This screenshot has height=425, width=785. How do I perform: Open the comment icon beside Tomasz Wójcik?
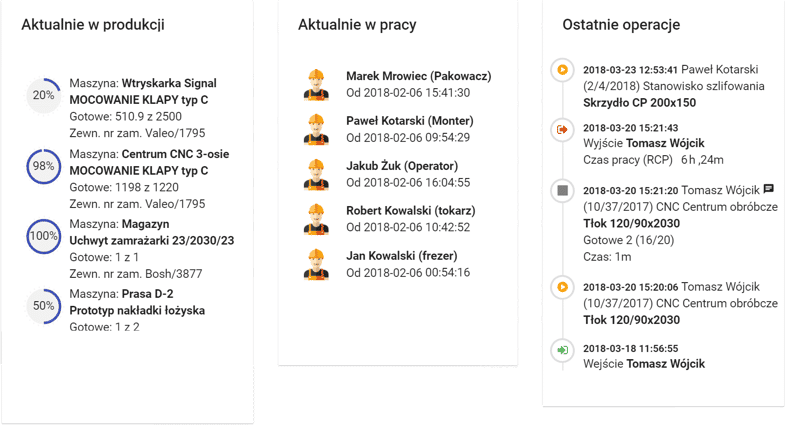(768, 189)
